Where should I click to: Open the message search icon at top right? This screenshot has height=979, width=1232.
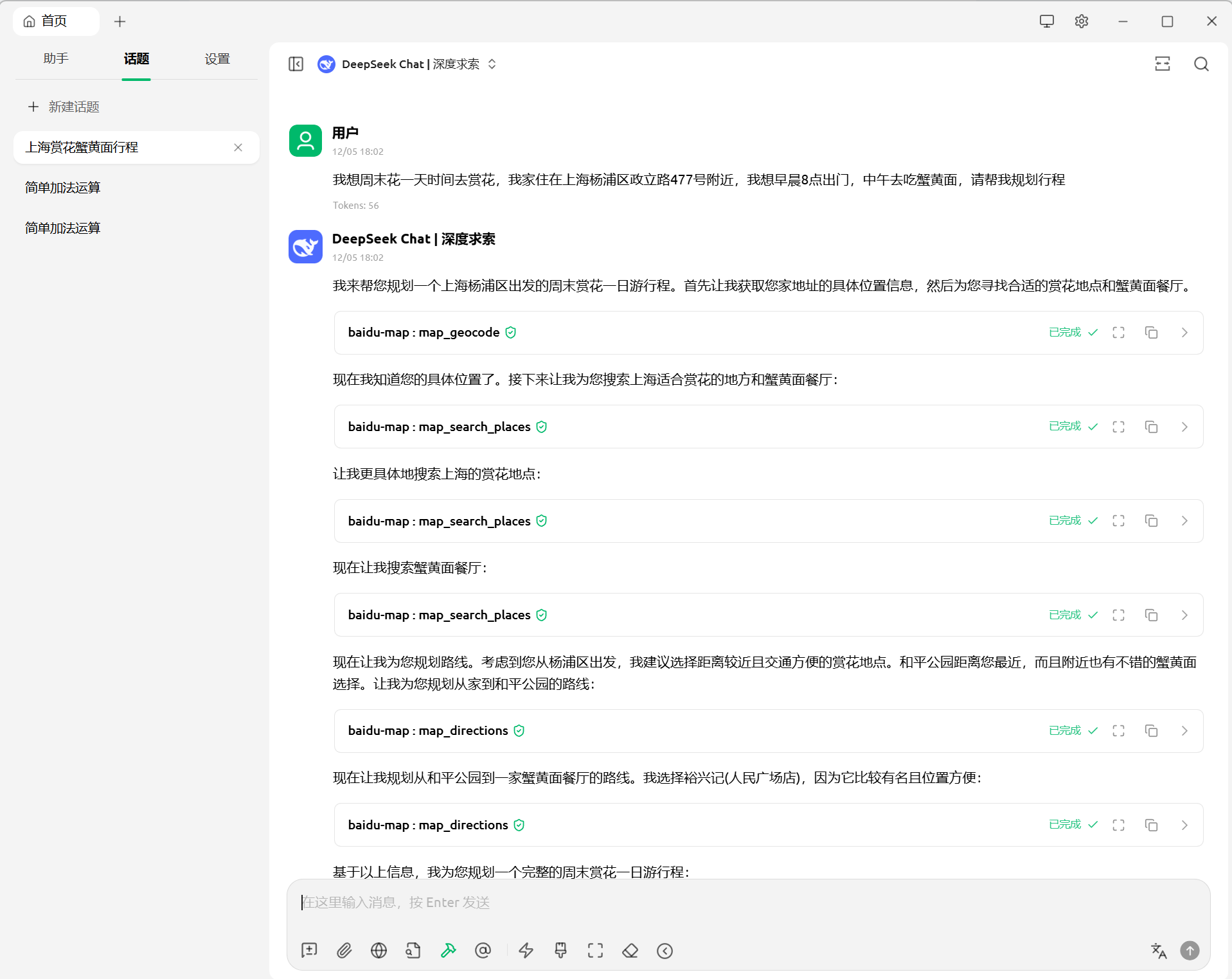click(1201, 64)
